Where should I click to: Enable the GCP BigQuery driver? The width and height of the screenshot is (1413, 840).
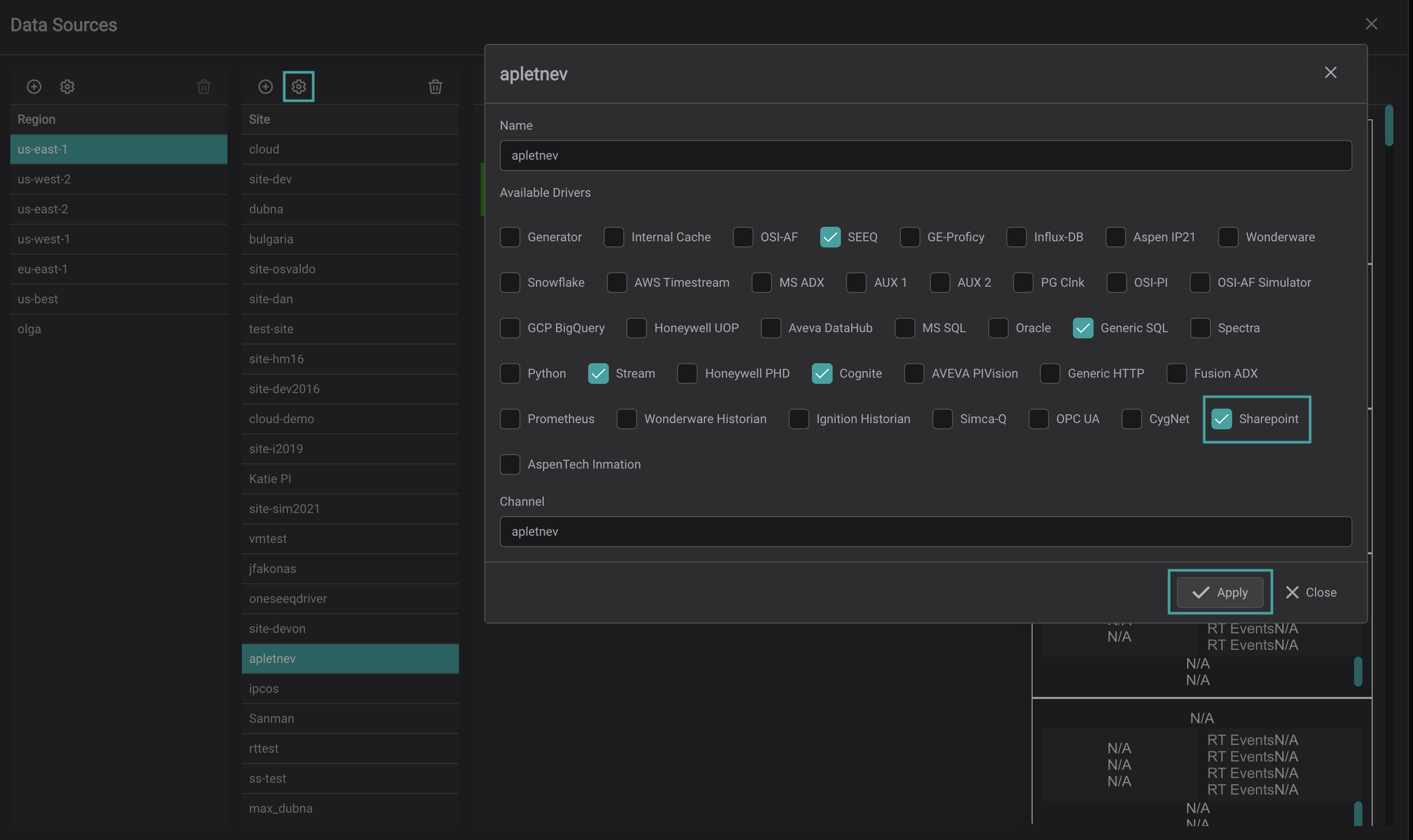coord(510,328)
